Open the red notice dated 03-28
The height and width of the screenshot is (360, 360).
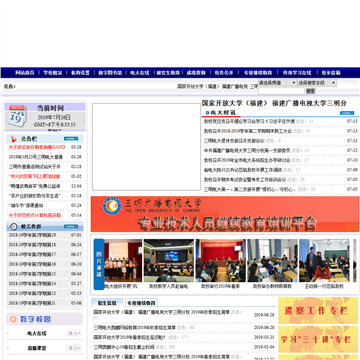[x=37, y=147]
